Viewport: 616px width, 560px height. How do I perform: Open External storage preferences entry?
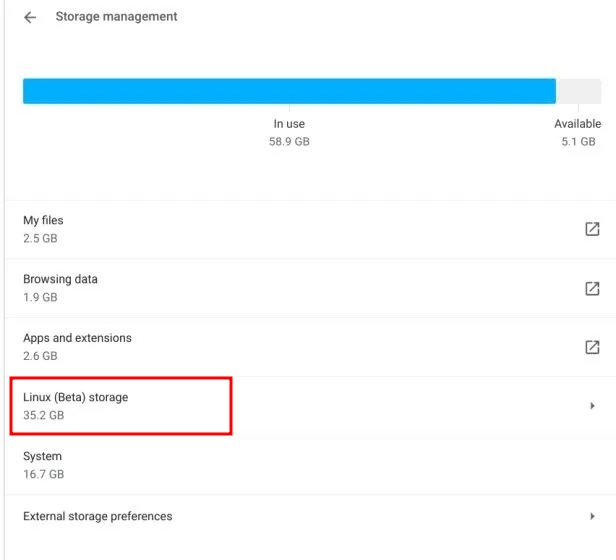[98, 517]
